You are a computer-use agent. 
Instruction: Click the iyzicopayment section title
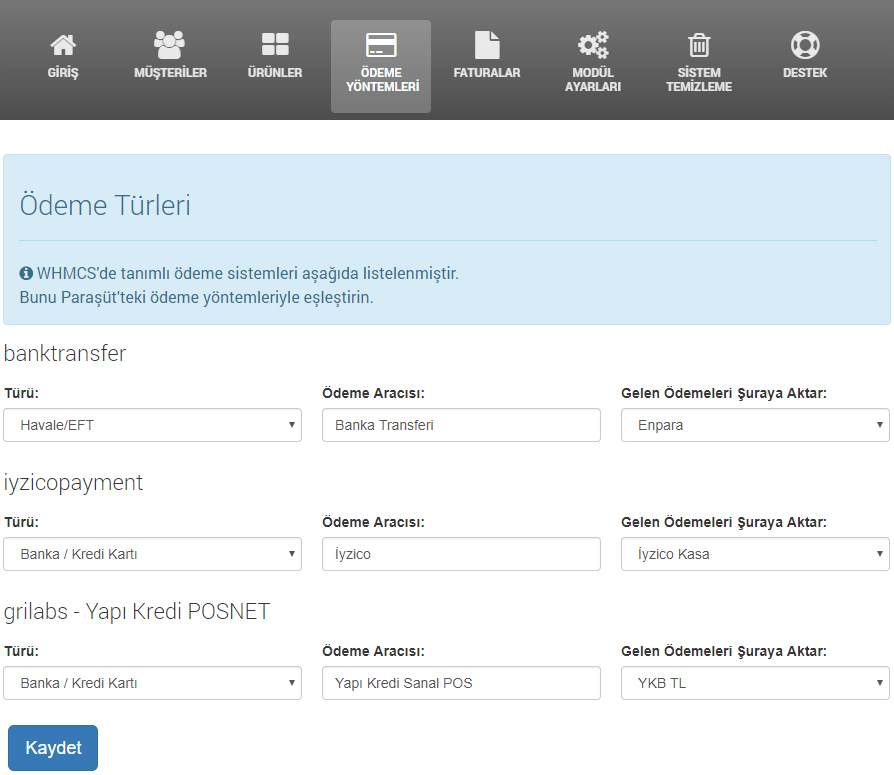[73, 483]
